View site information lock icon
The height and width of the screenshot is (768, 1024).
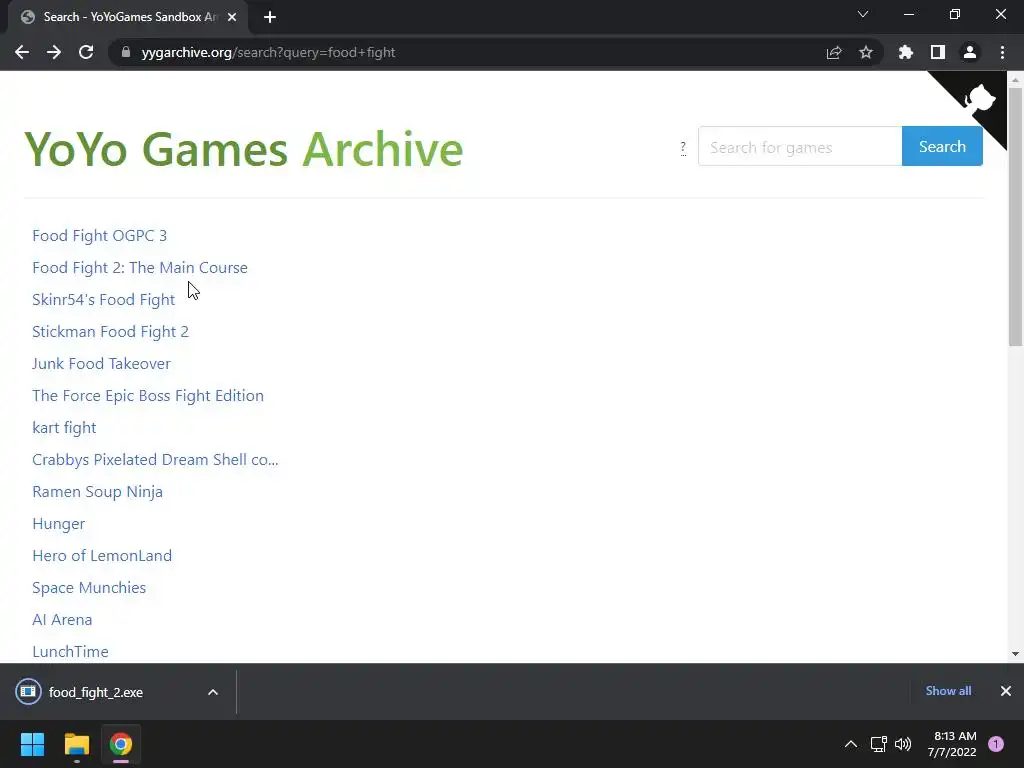click(x=126, y=52)
